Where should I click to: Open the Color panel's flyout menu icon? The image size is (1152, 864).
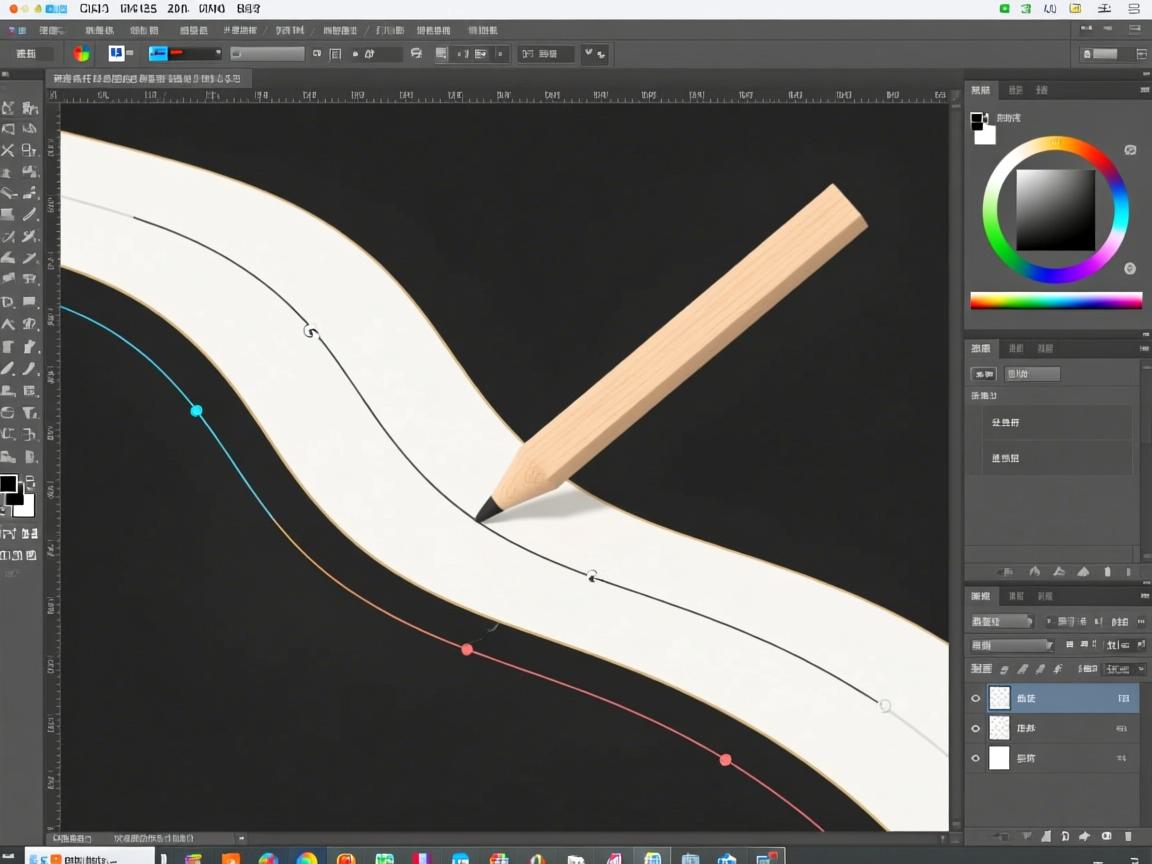point(1144,90)
